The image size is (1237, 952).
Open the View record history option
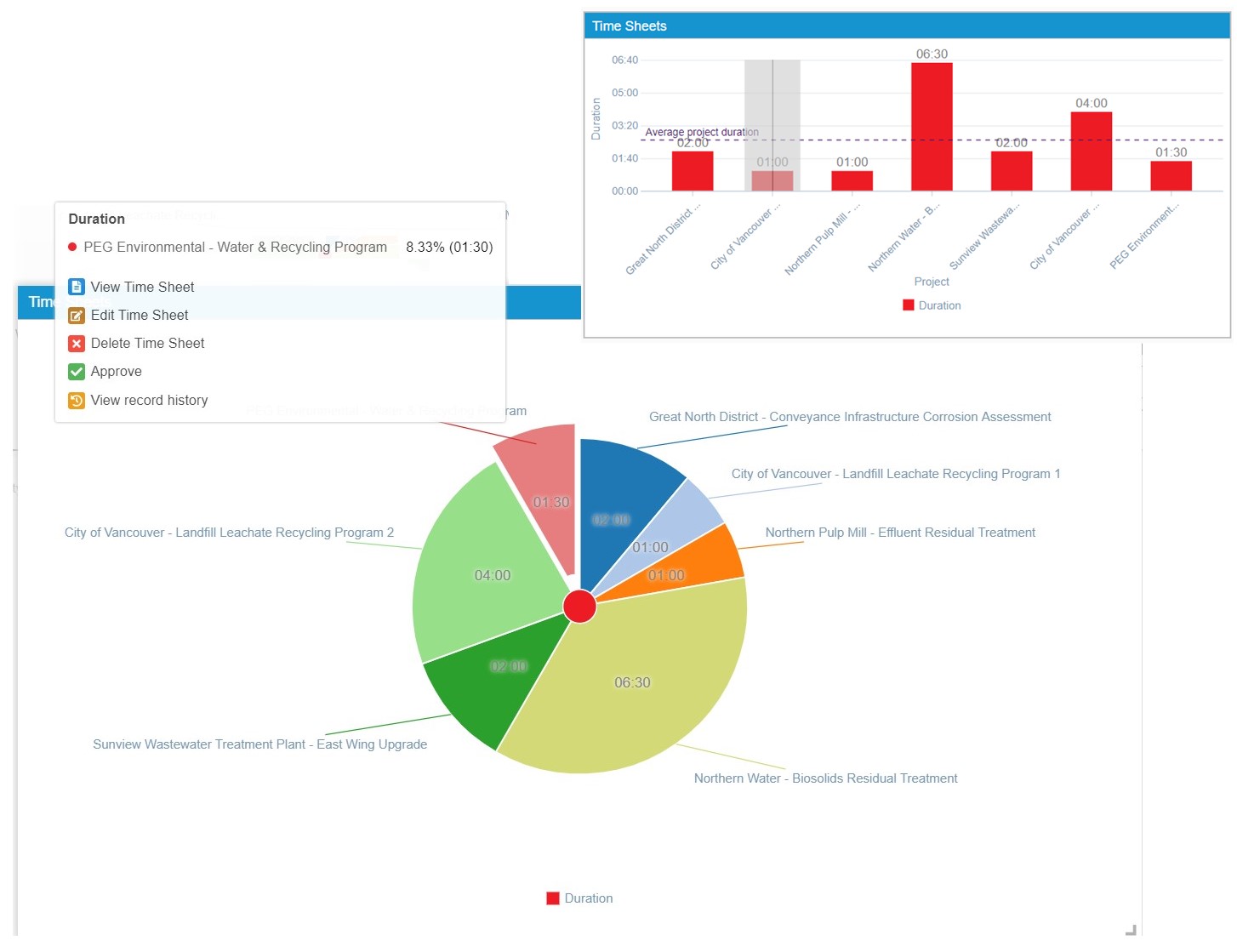(150, 401)
